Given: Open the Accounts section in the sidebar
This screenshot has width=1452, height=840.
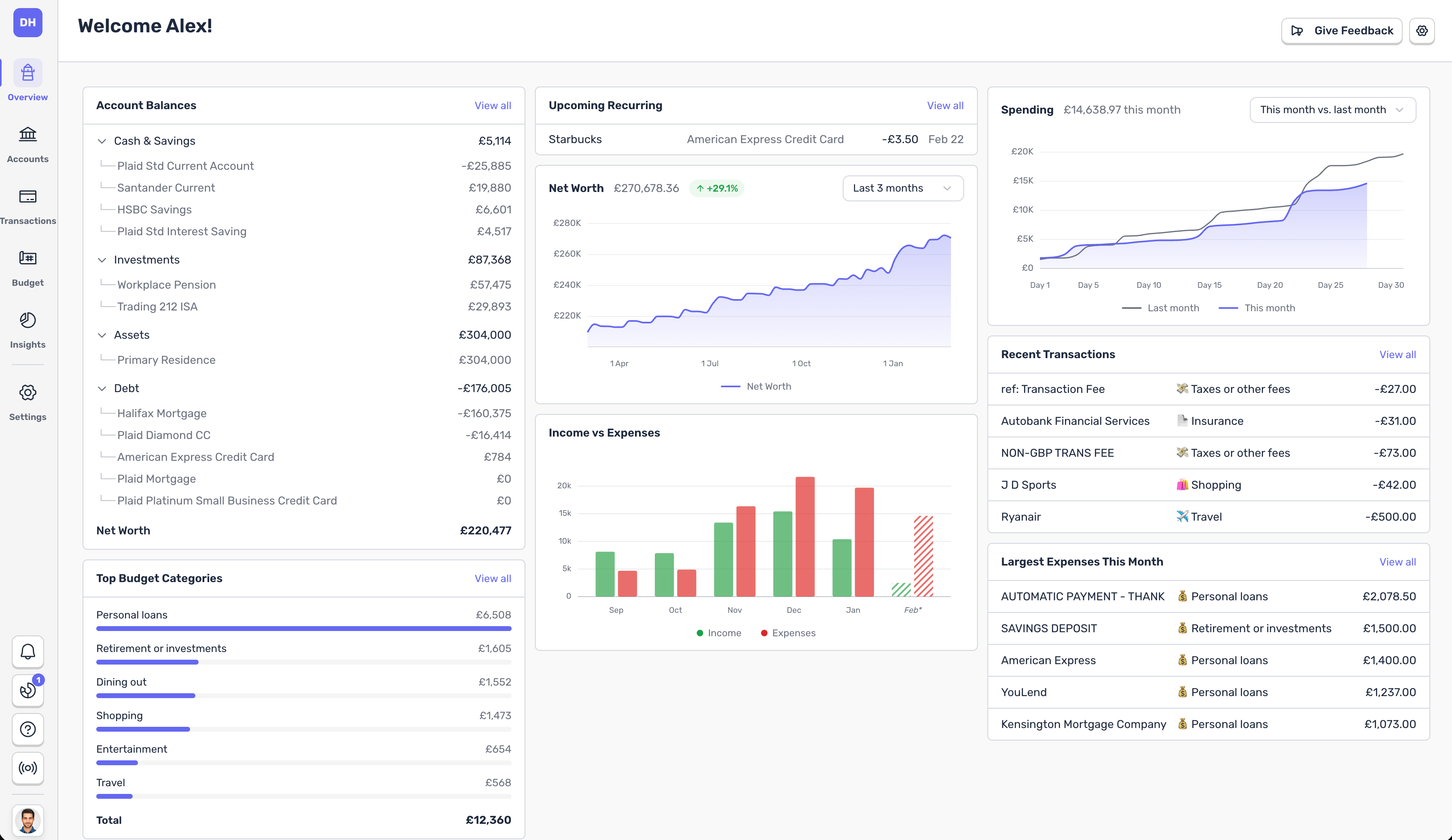Looking at the screenshot, I should click(27, 143).
